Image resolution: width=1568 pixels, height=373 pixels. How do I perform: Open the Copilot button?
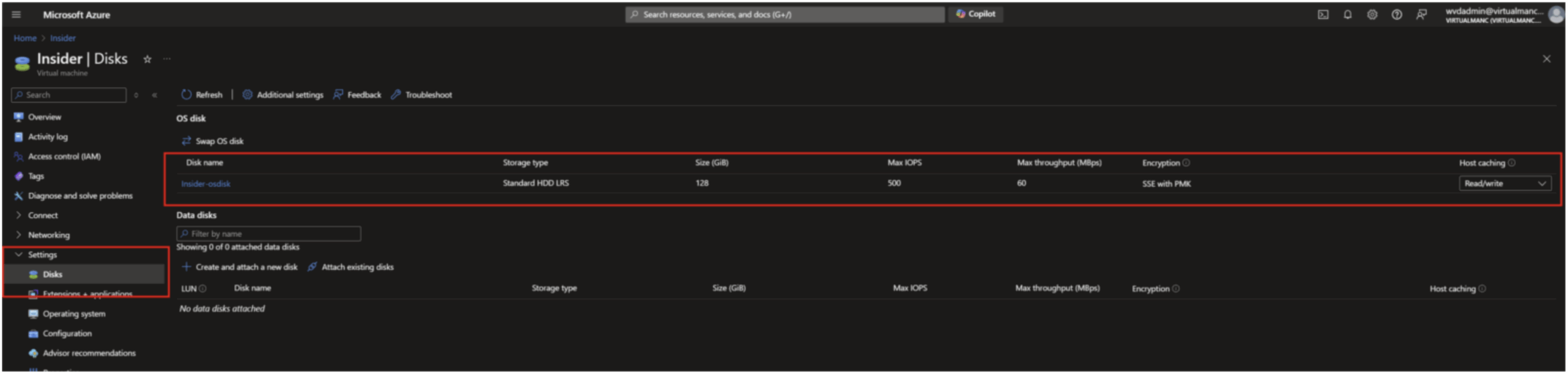[x=976, y=14]
